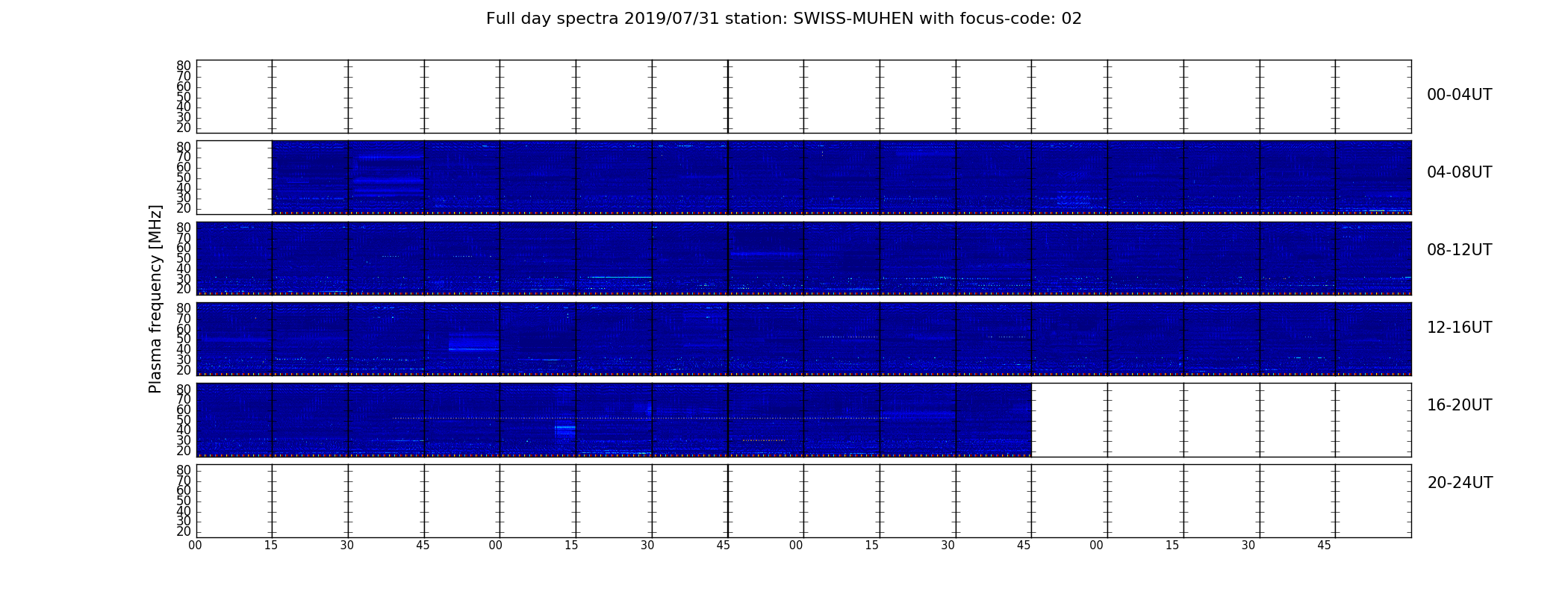Click the dotted 50 MHz line in 16-20UT panel

(641, 418)
